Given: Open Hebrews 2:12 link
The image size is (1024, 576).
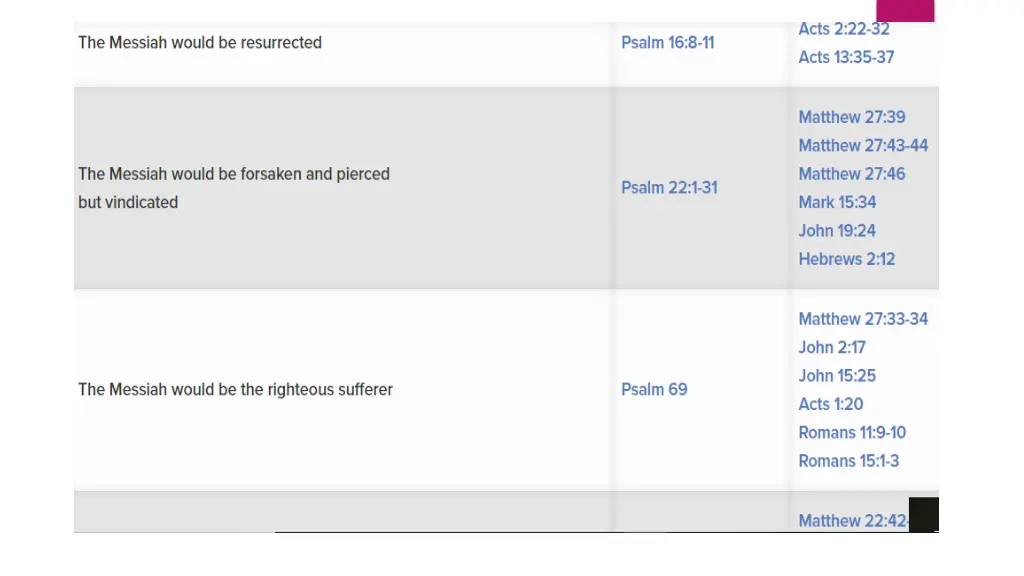Looking at the screenshot, I should tap(847, 259).
